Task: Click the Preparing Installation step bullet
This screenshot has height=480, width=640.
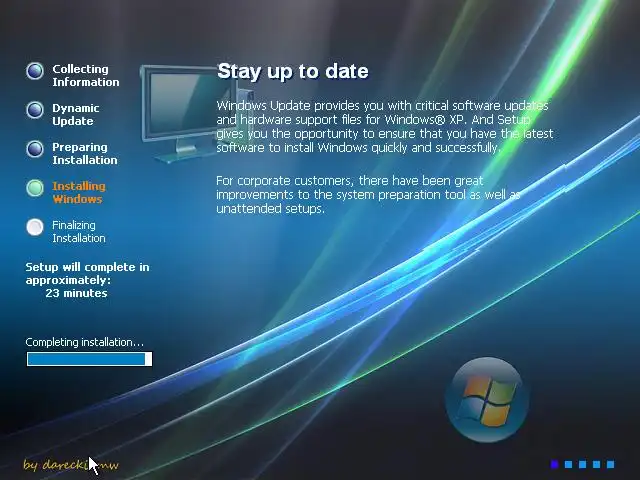Action: [35, 149]
